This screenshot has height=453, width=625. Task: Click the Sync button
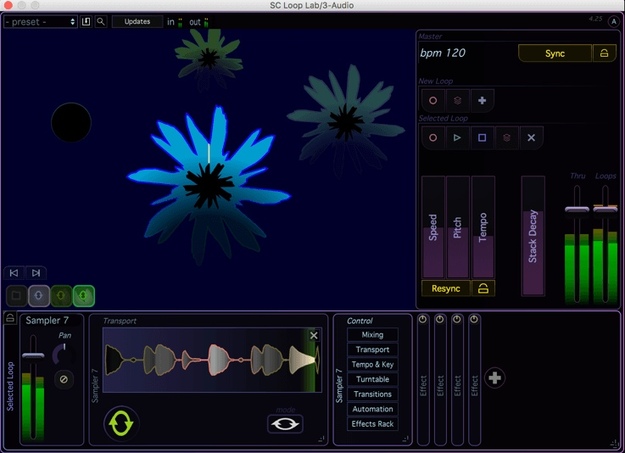(554, 53)
